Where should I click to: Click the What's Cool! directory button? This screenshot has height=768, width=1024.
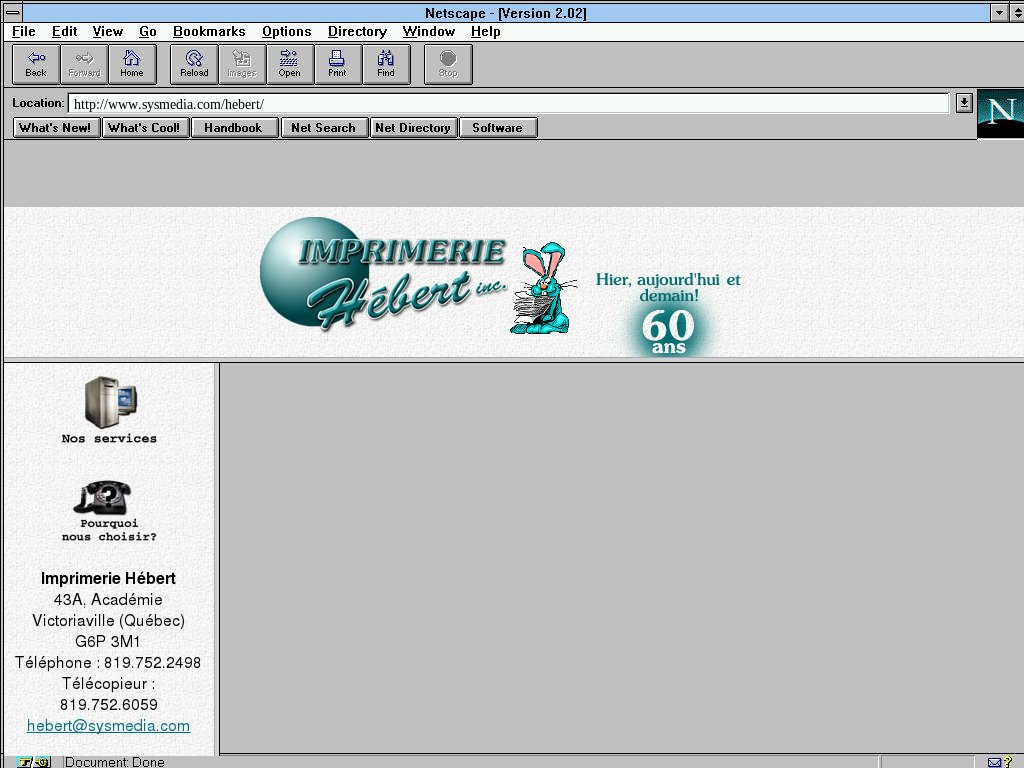[144, 128]
